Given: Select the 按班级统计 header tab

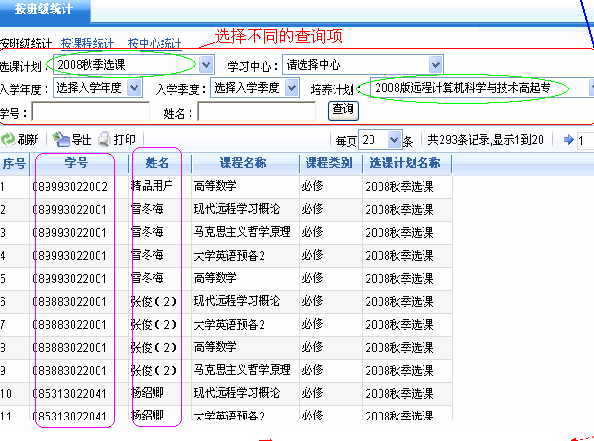Looking at the screenshot, I should 44,8.
